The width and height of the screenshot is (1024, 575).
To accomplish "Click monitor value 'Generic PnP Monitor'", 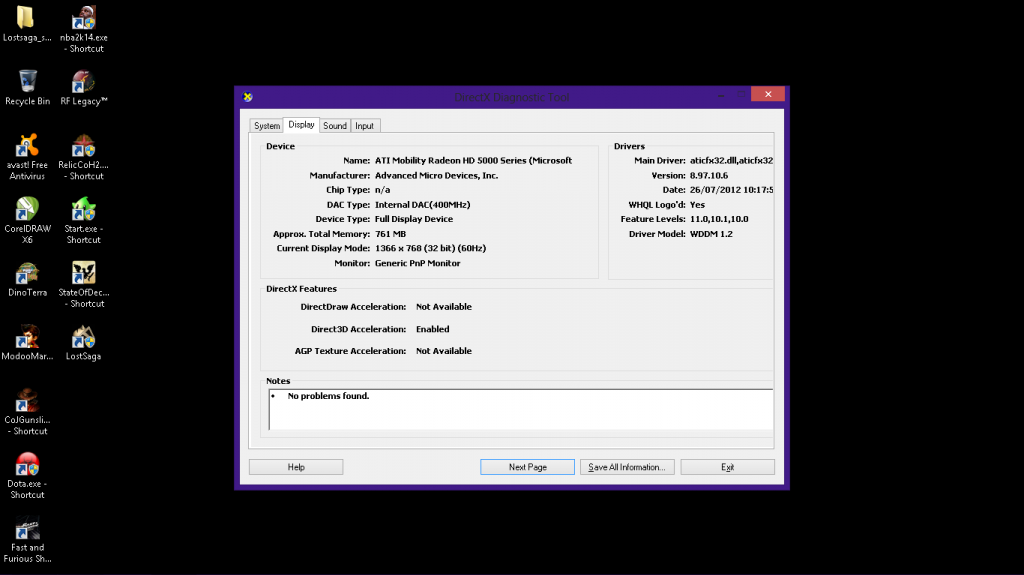I will pos(417,263).
